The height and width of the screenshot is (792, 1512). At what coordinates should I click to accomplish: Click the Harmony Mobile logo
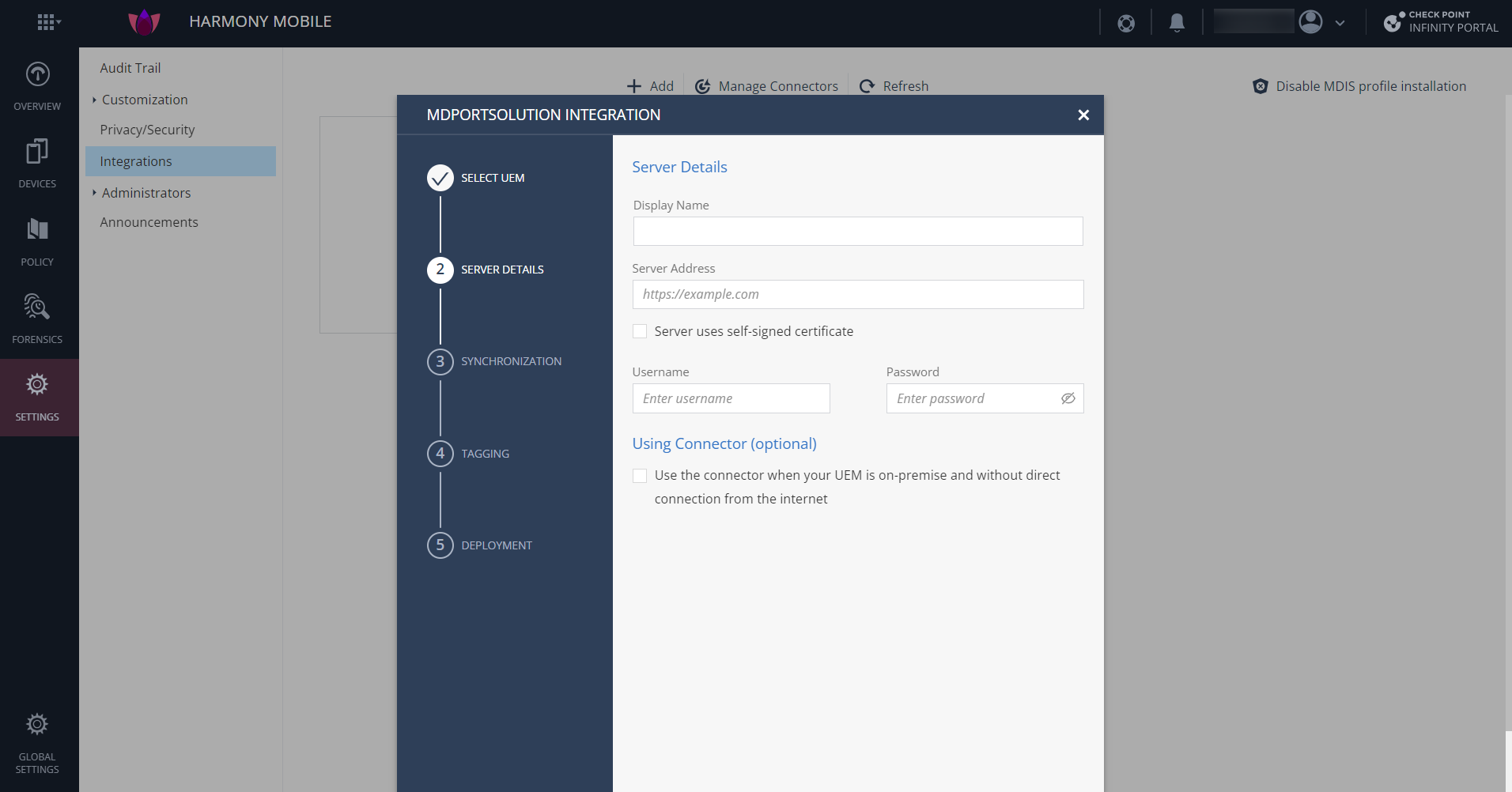(x=144, y=22)
